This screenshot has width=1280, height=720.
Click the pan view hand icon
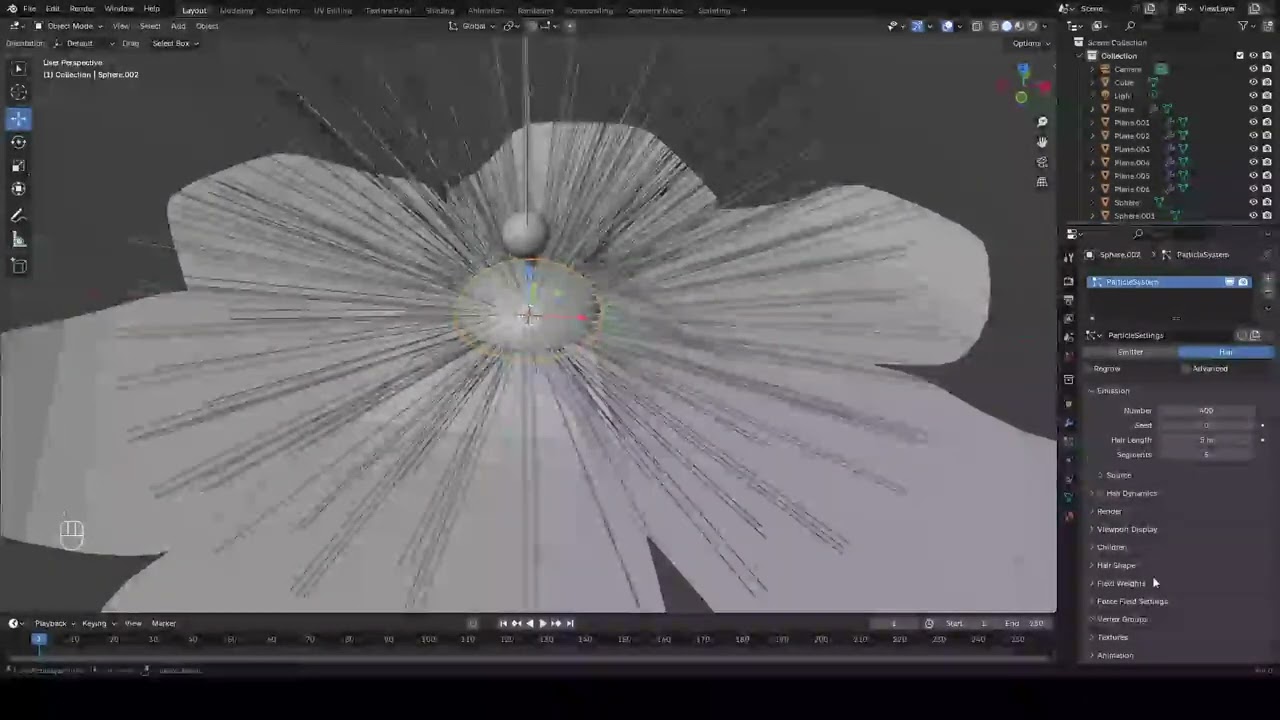pos(1042,142)
